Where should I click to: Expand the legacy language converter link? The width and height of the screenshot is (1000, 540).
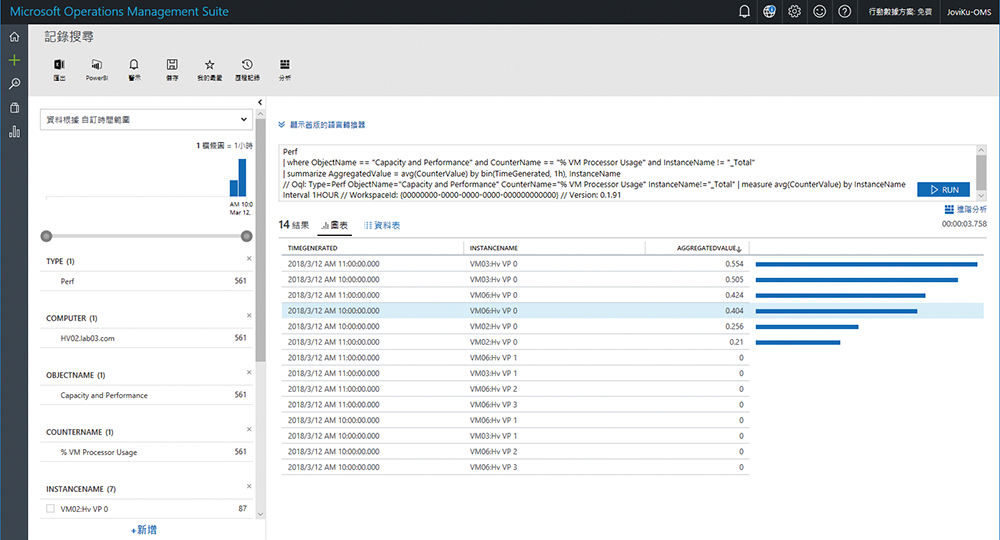(x=321, y=125)
